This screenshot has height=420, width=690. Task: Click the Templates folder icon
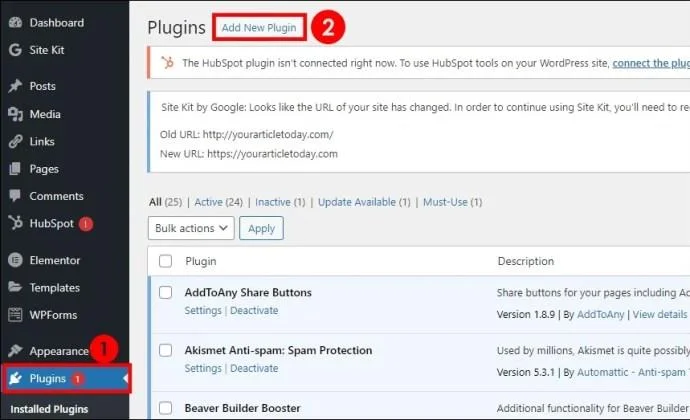pos(15,287)
